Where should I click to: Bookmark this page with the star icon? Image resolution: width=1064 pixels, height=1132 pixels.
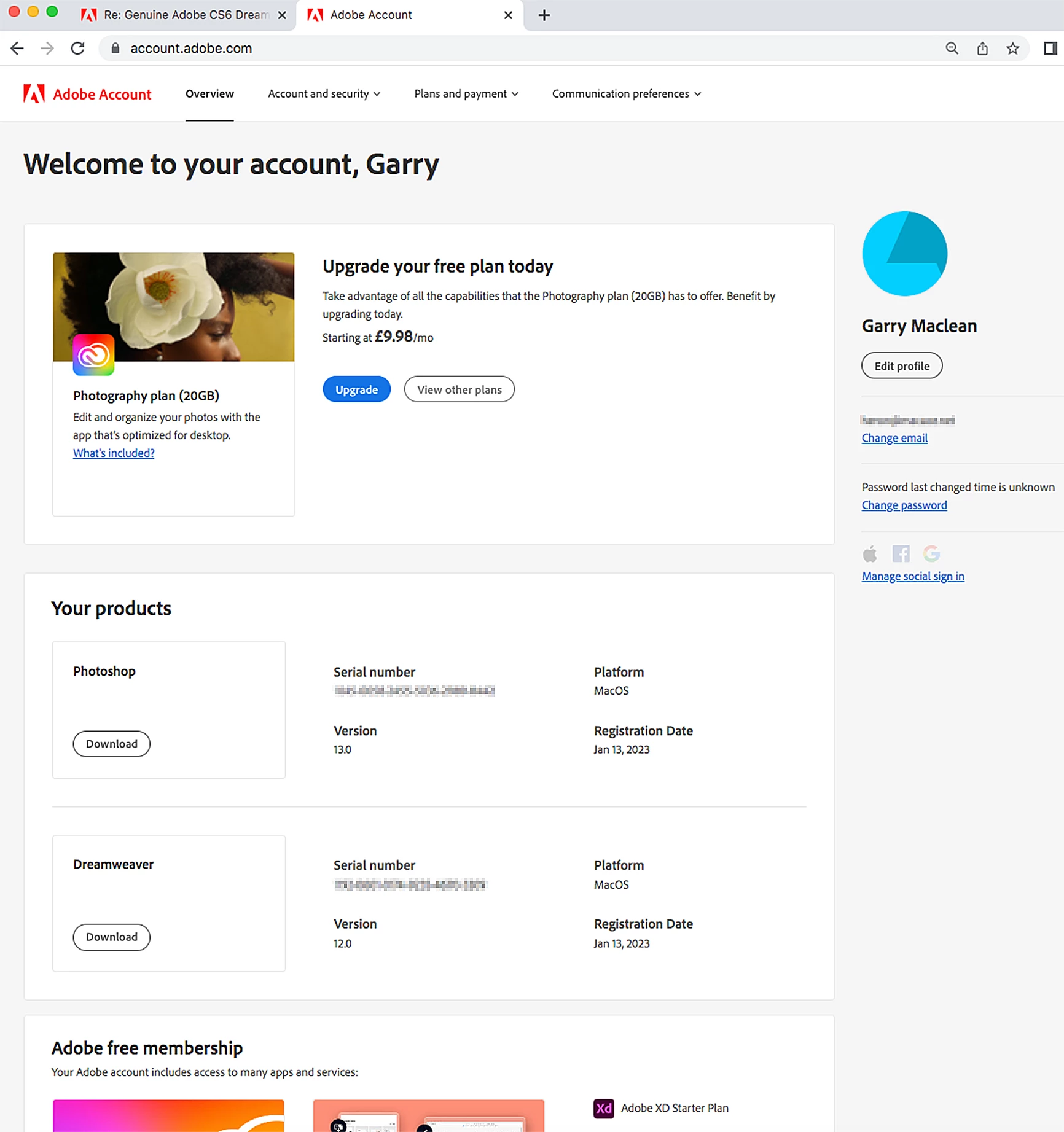point(1012,49)
